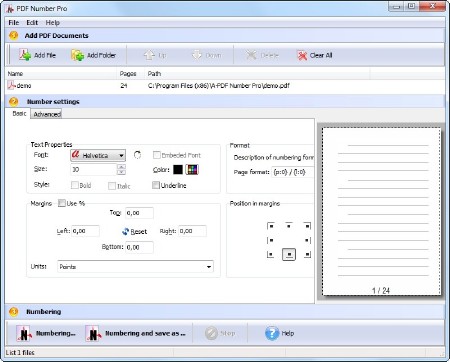Open the Helvetica font dropdown

[x=98, y=155]
